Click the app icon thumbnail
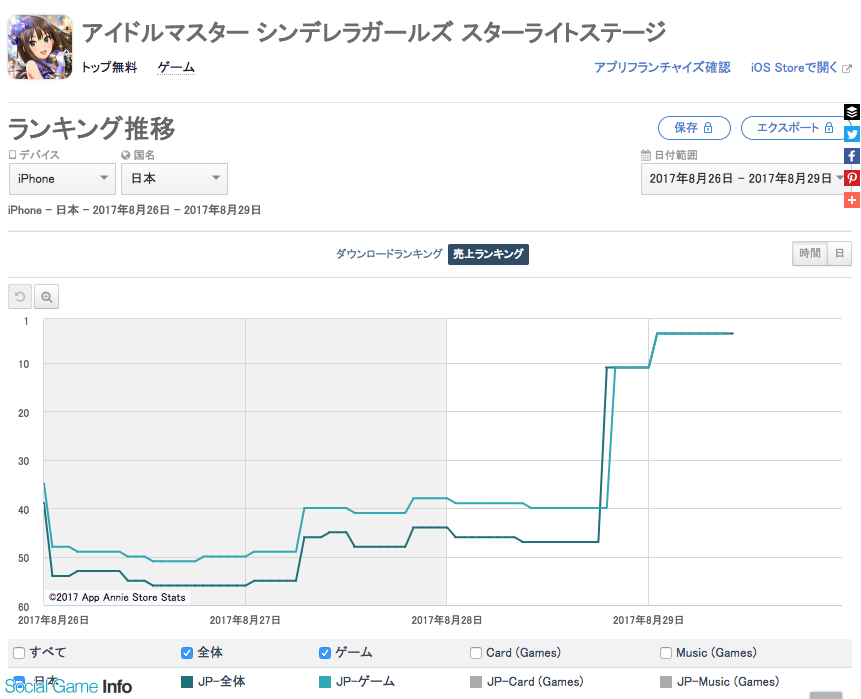This screenshot has height=699, width=861. point(40,47)
